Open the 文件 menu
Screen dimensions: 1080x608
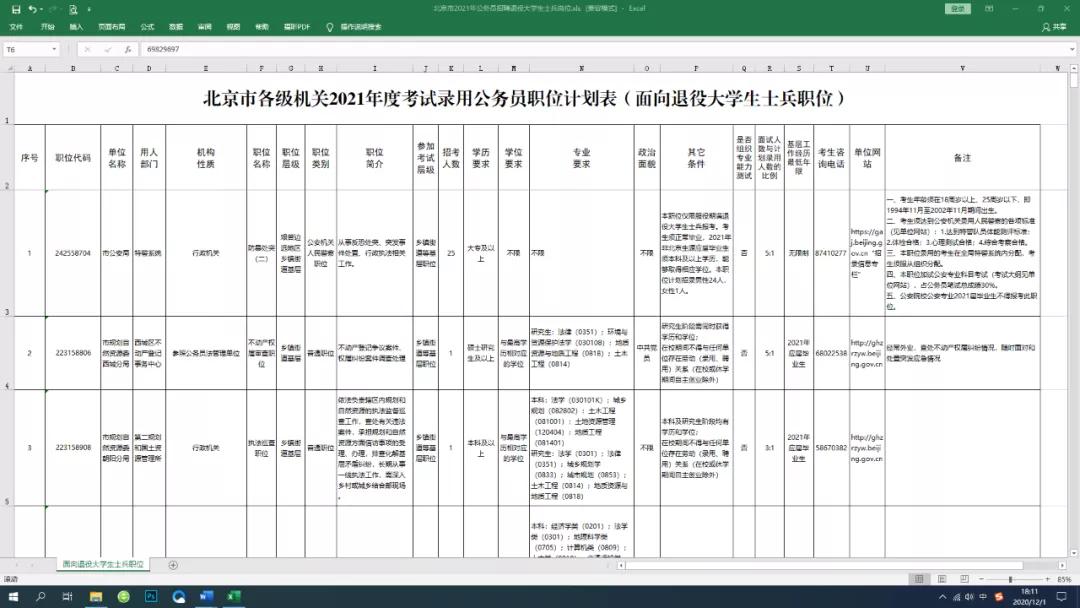[16, 26]
